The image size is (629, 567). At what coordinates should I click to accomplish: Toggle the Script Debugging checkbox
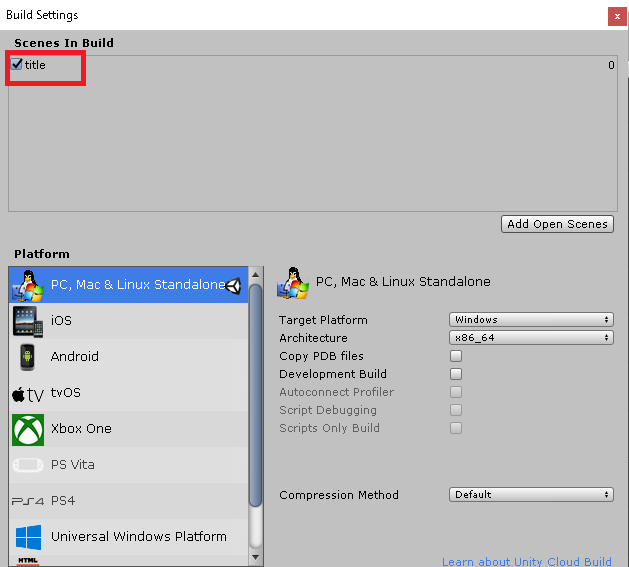tap(456, 410)
